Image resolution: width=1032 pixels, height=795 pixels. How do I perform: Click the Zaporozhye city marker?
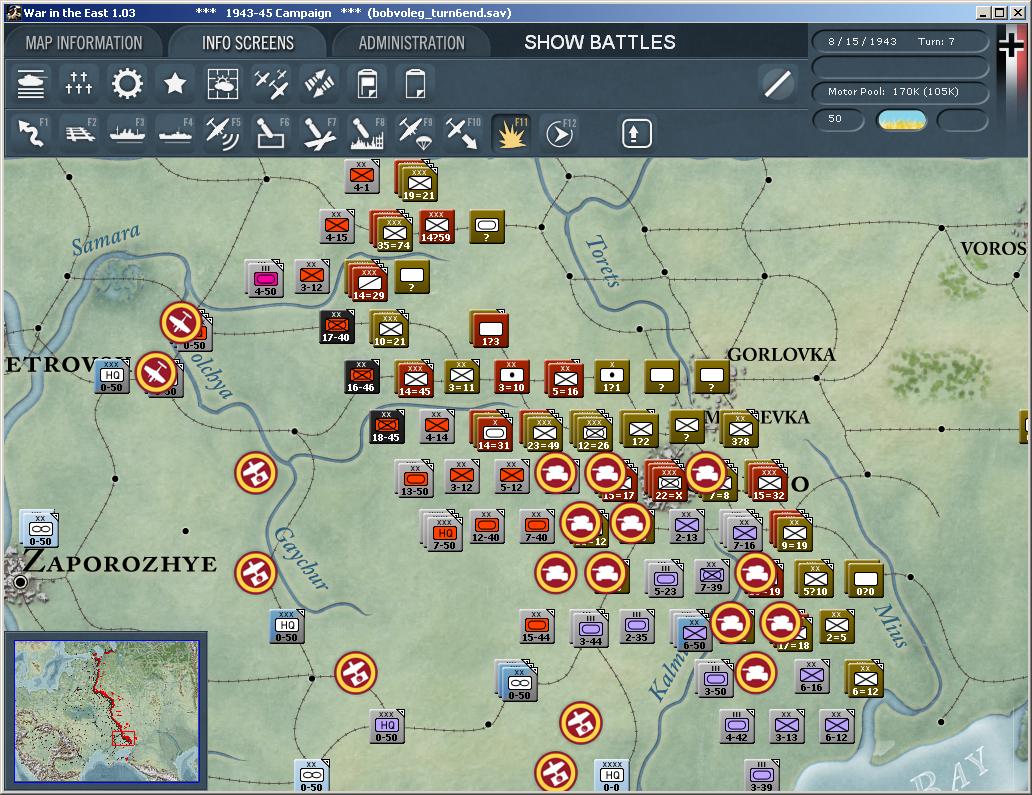click(x=20, y=582)
